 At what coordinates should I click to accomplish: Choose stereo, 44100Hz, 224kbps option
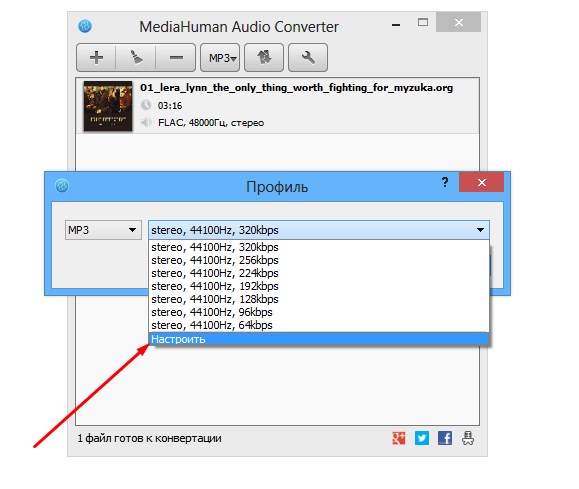(x=319, y=273)
